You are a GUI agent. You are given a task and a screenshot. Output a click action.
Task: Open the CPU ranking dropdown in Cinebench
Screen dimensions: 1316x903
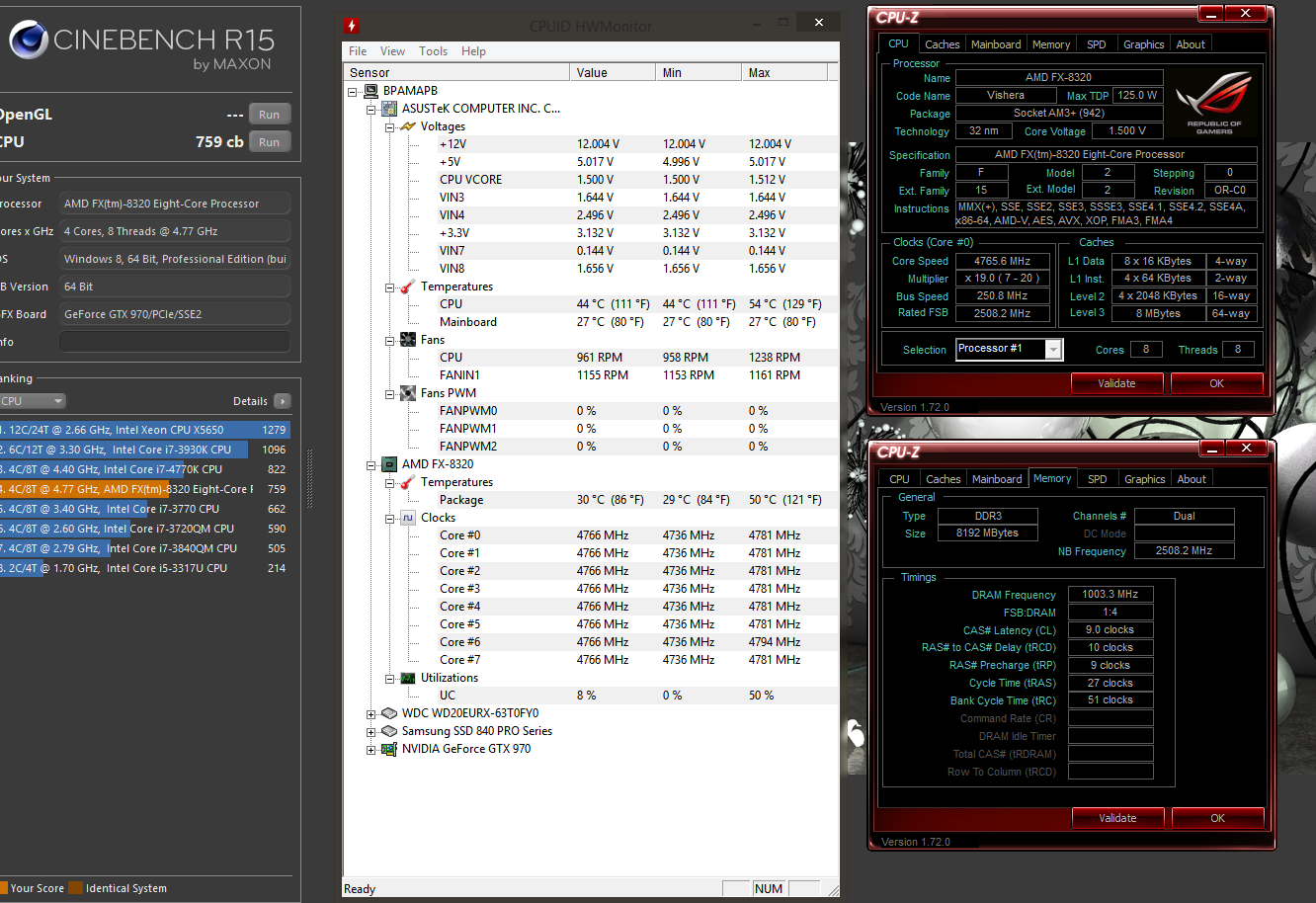(32, 401)
